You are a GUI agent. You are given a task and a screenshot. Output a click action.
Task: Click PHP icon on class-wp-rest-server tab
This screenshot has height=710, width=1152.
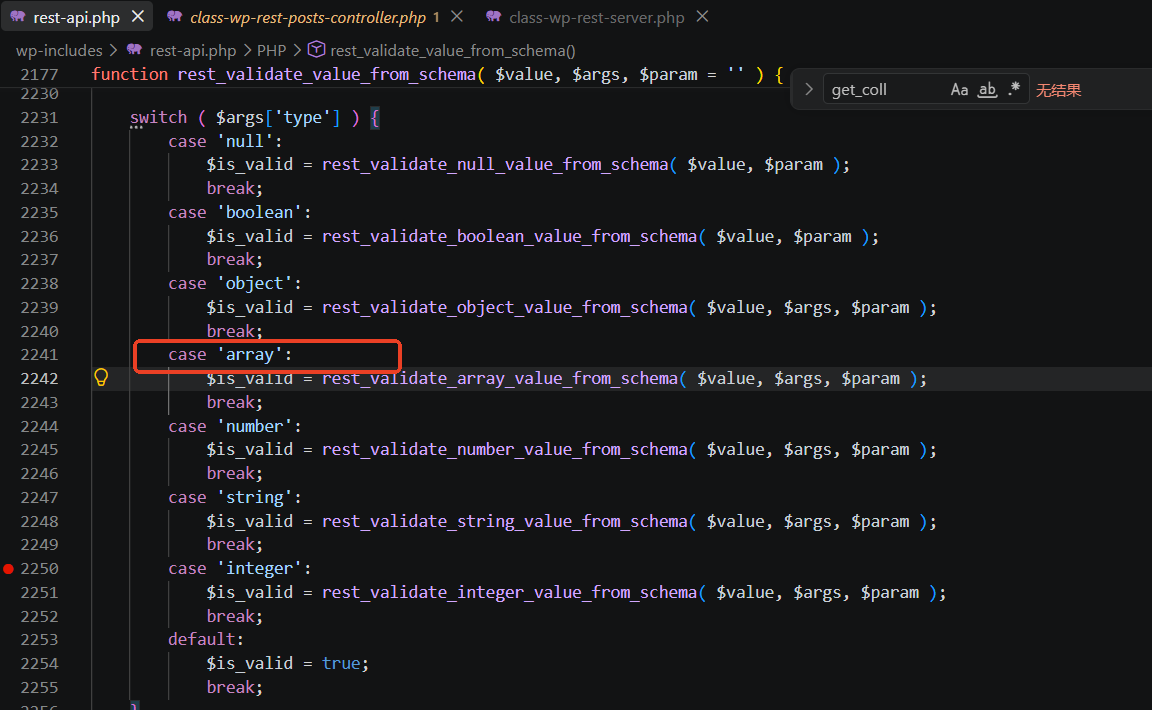pyautogui.click(x=494, y=16)
